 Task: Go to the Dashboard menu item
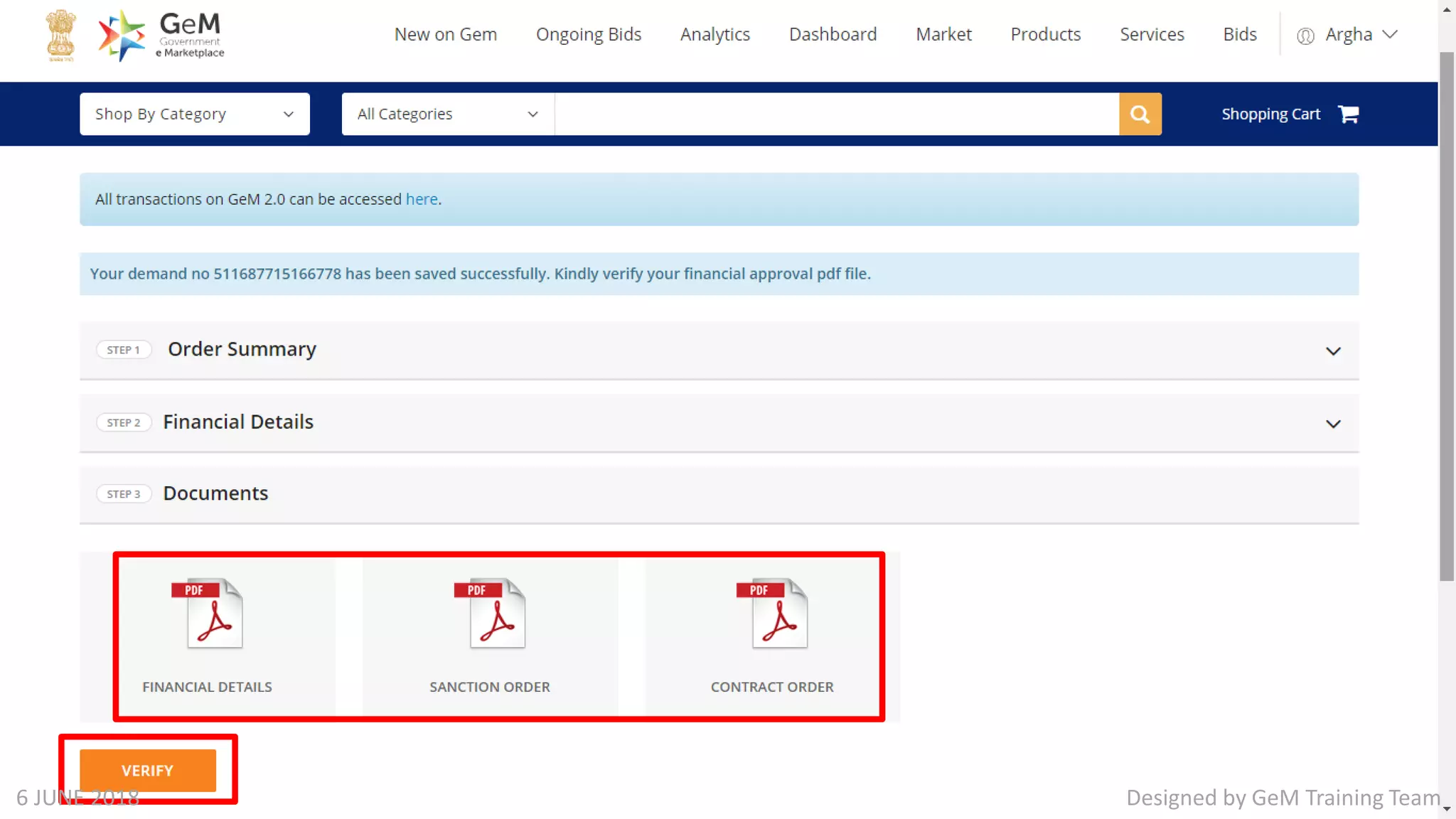pyautogui.click(x=833, y=34)
